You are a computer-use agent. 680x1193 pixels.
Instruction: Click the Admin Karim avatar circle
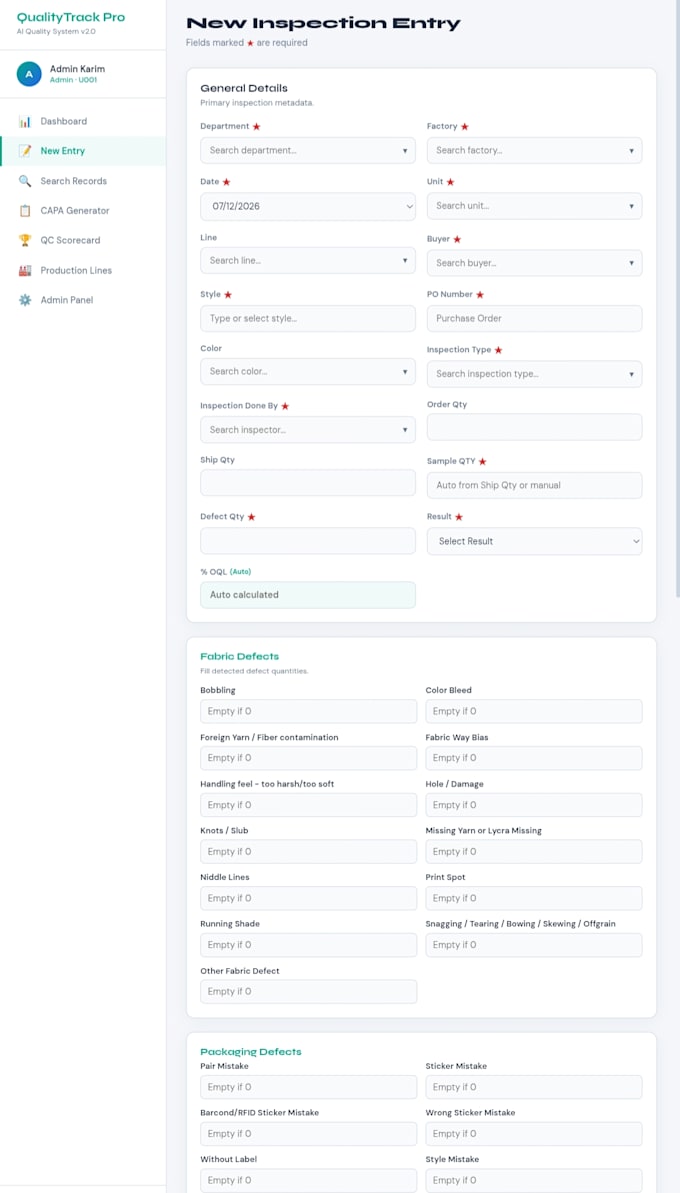pyautogui.click(x=29, y=74)
